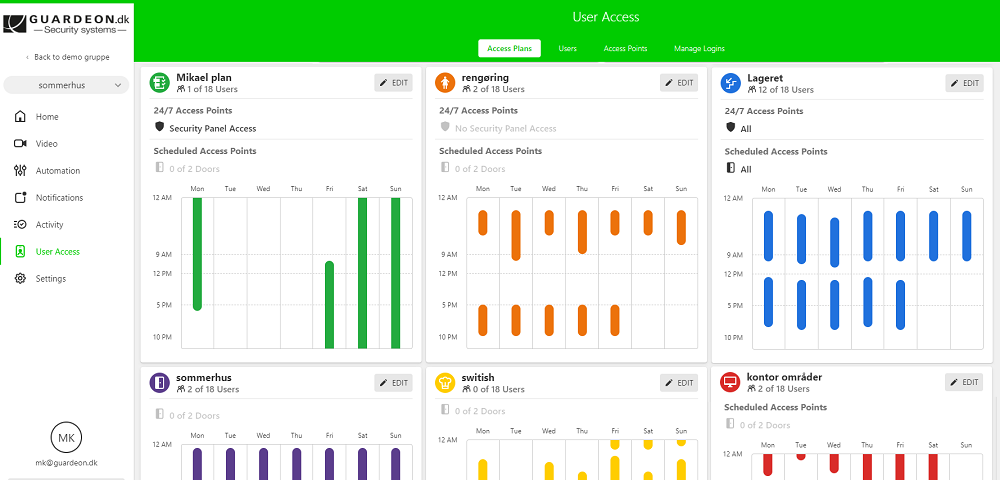Click the users icon under rengøring

click(x=466, y=89)
